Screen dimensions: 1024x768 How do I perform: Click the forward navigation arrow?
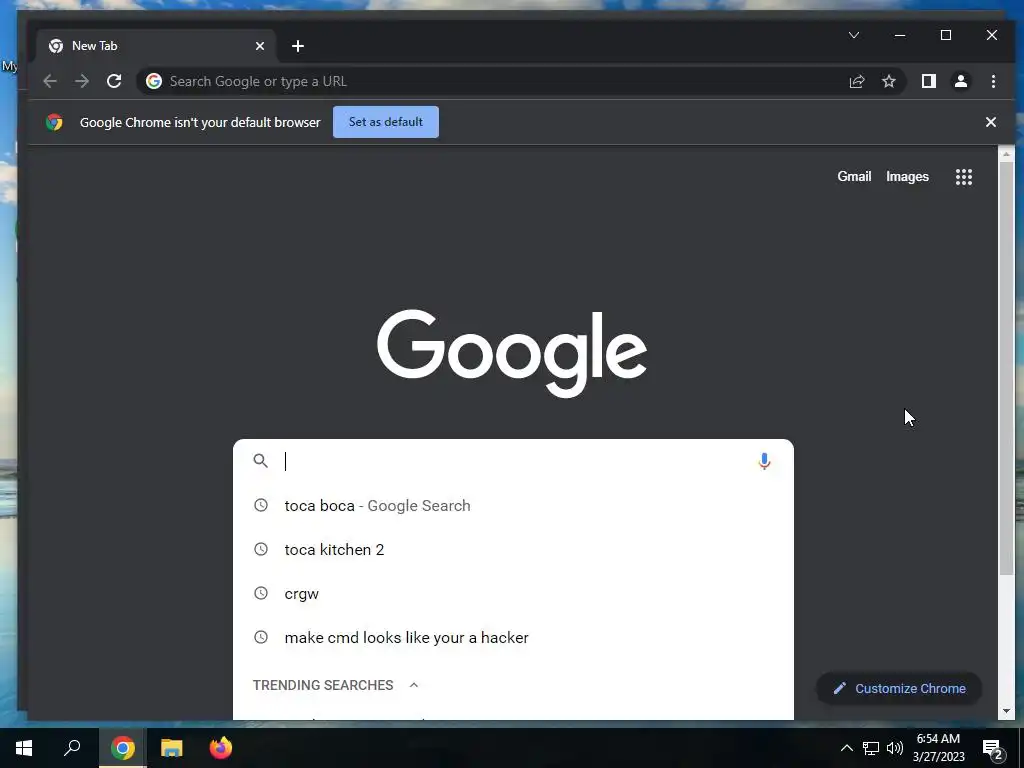pos(82,81)
